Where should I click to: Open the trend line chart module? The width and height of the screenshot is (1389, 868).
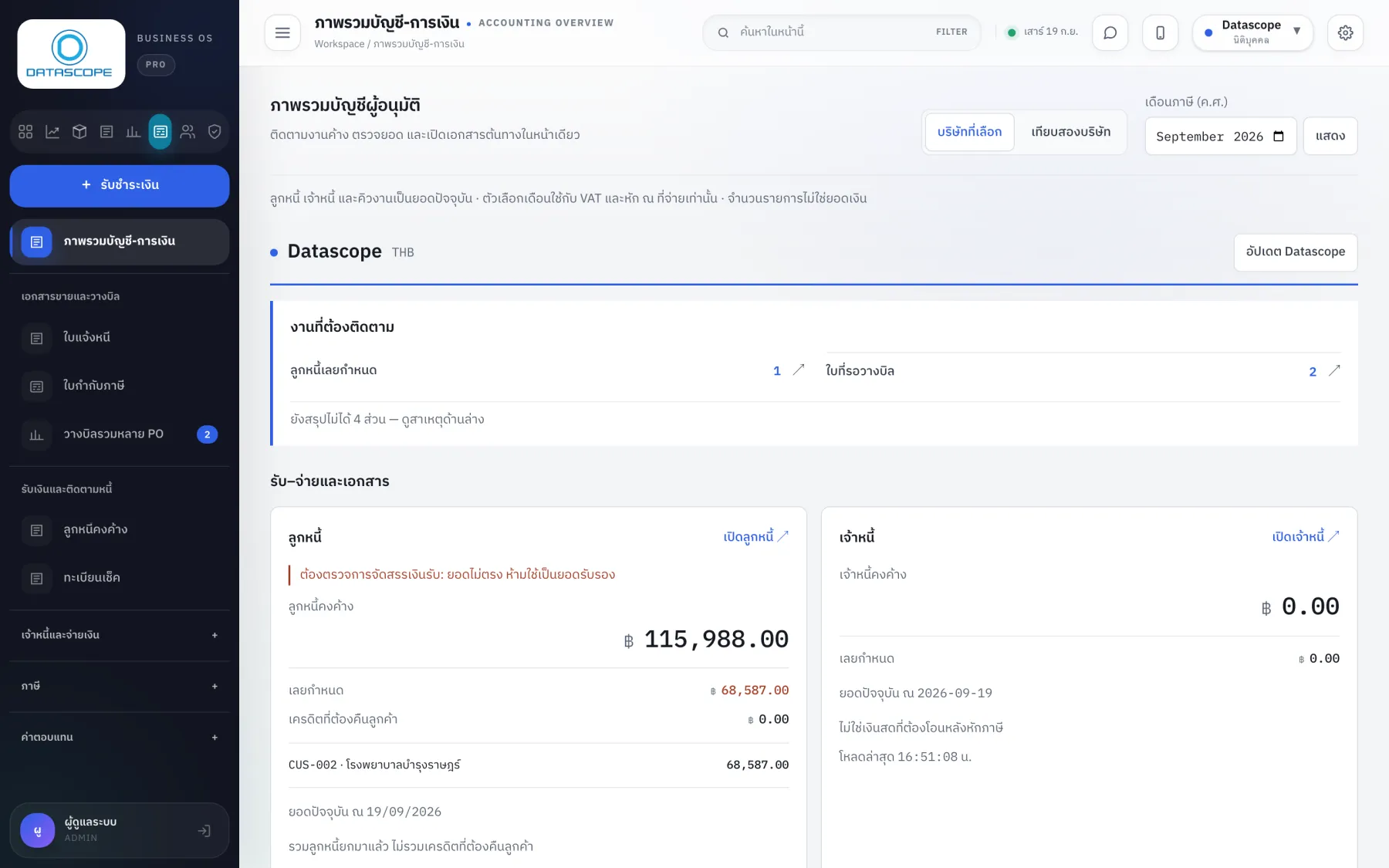(x=52, y=132)
